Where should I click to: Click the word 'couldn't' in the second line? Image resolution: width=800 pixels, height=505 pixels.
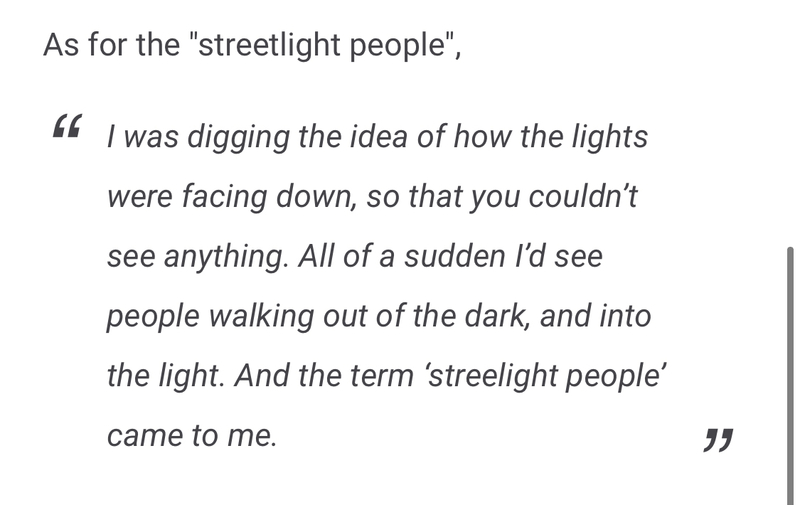tap(583, 196)
